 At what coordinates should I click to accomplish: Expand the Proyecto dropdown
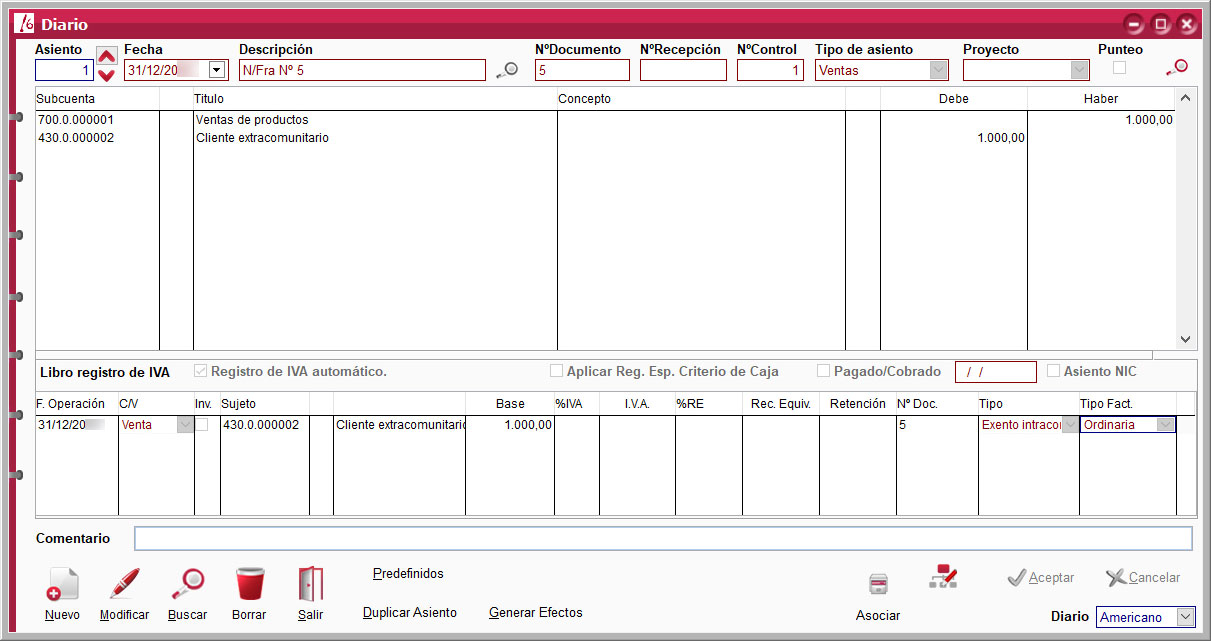[x=1079, y=70]
